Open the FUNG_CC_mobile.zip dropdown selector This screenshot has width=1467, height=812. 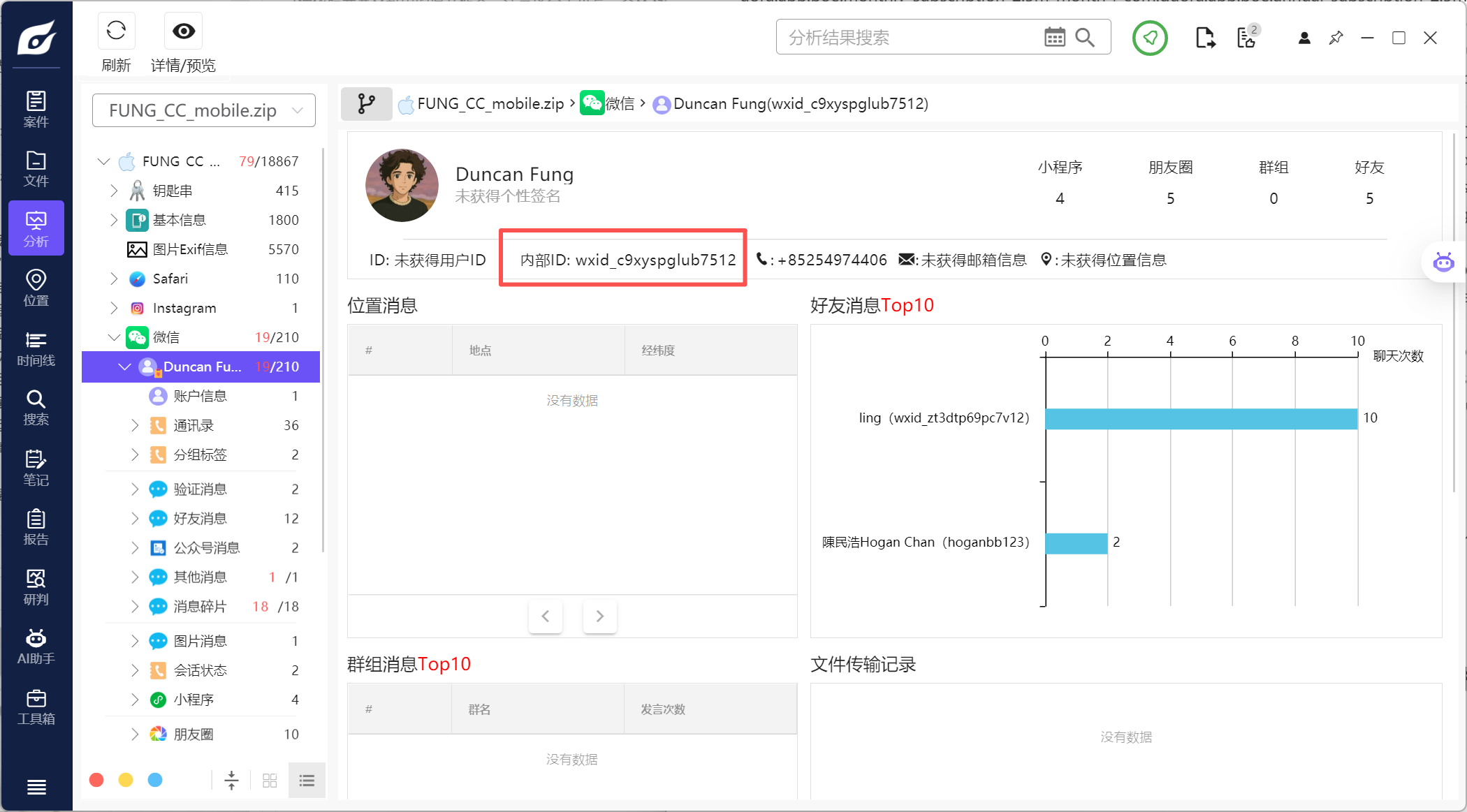[x=204, y=110]
